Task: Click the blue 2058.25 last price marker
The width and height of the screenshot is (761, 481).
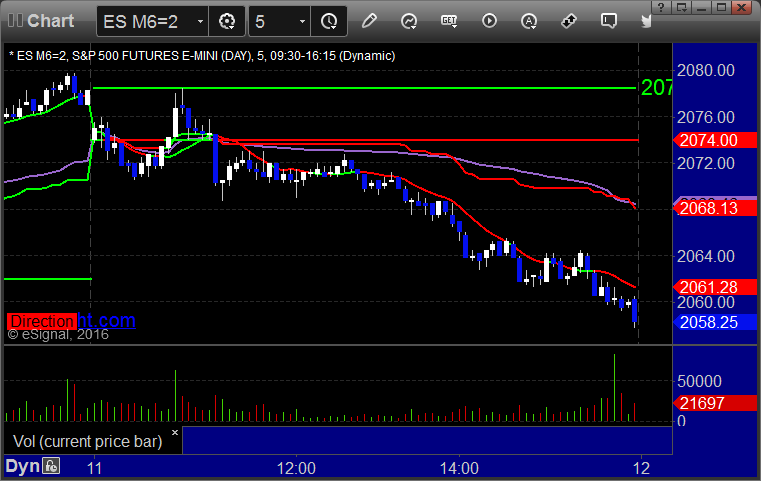Action: [x=715, y=322]
